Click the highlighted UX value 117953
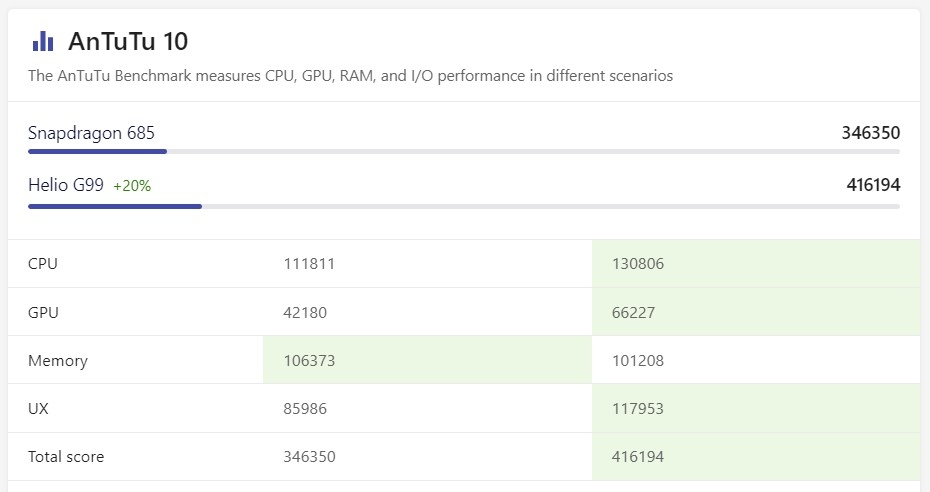Viewport: 930px width, 492px height. (637, 408)
